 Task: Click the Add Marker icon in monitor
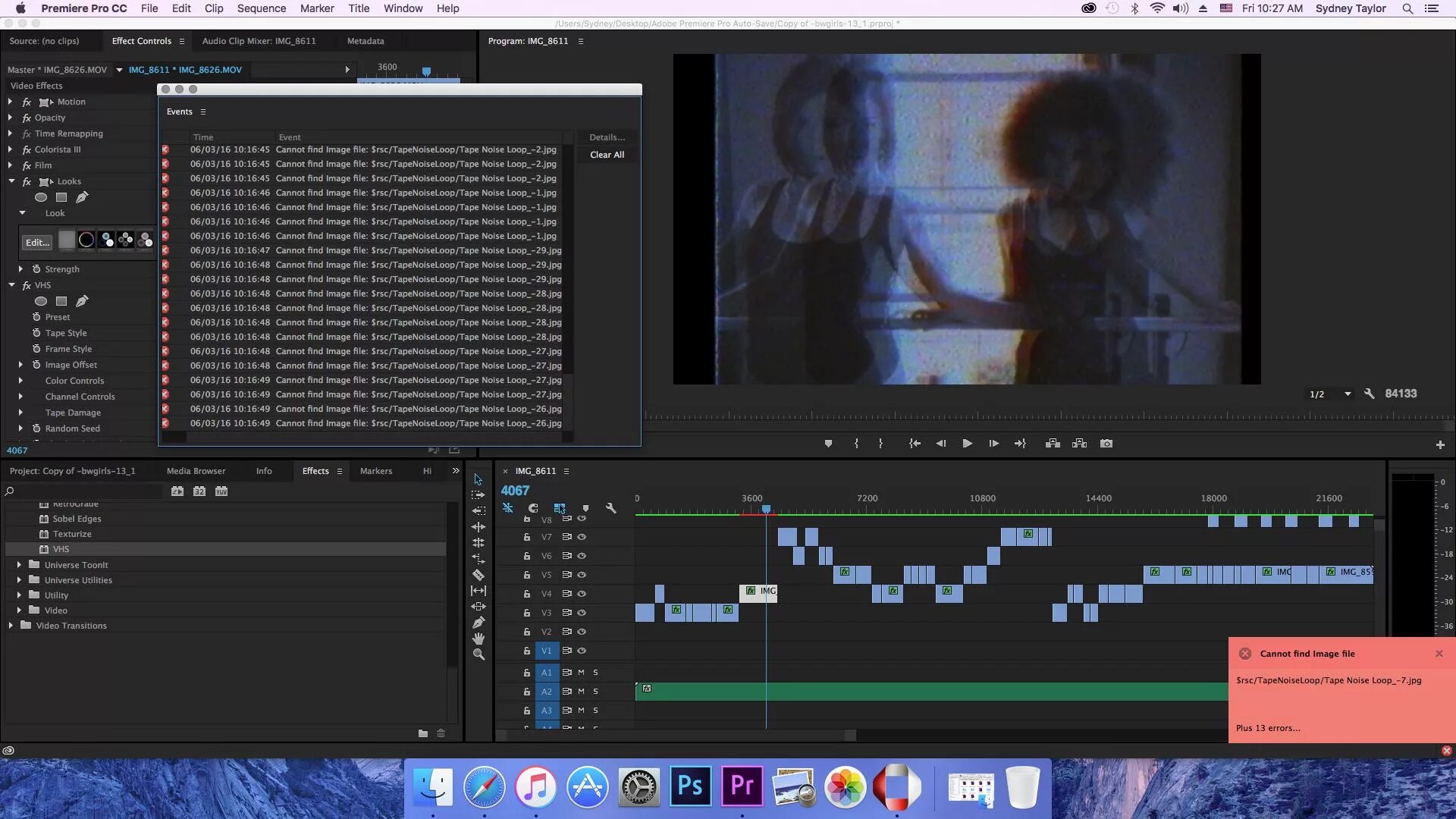828,444
